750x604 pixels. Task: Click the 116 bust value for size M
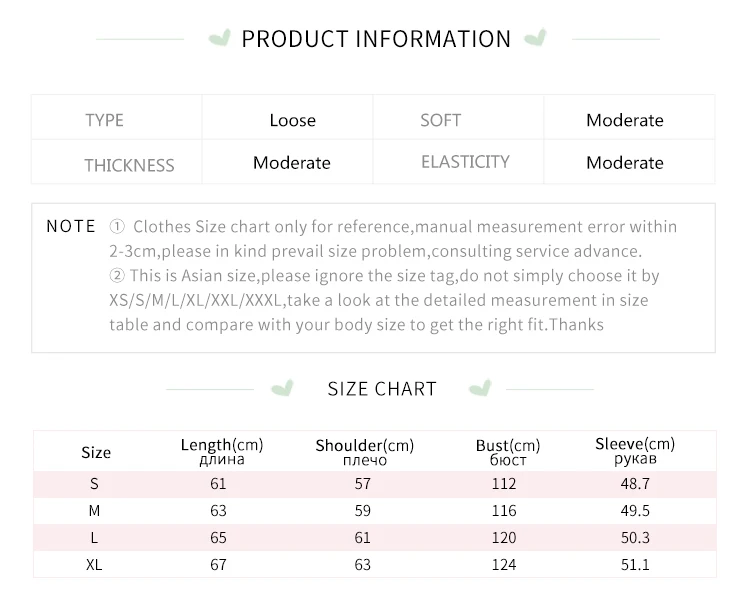[x=504, y=511]
